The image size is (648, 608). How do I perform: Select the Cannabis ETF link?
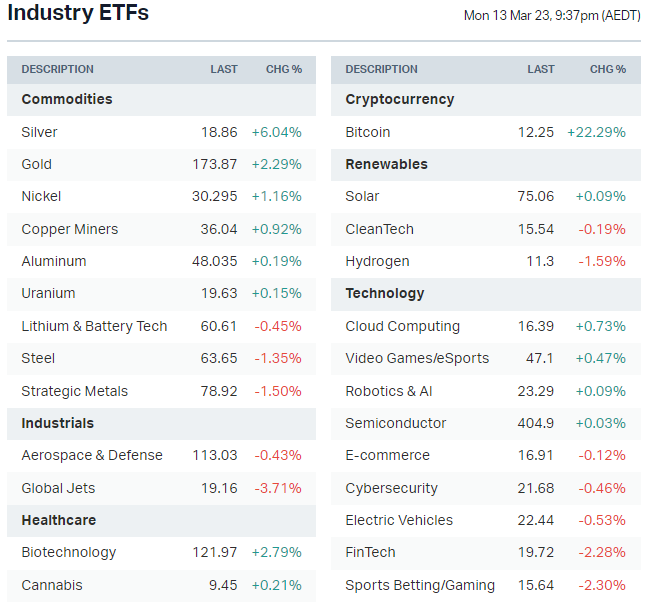52,585
